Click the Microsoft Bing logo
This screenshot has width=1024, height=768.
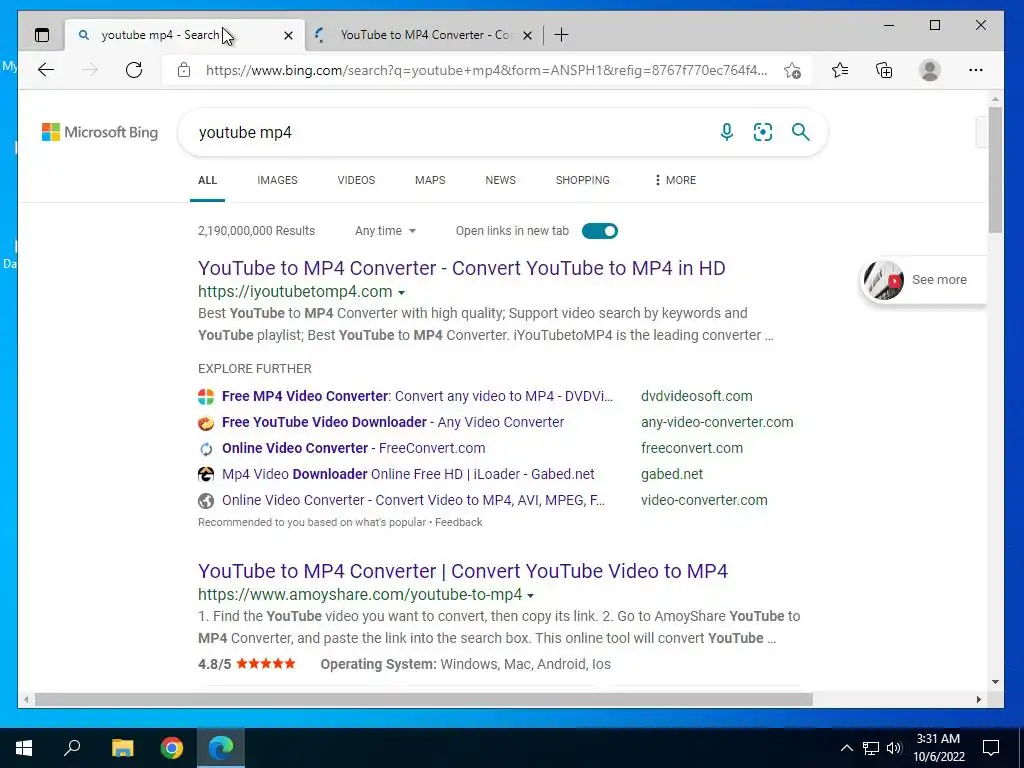point(100,132)
